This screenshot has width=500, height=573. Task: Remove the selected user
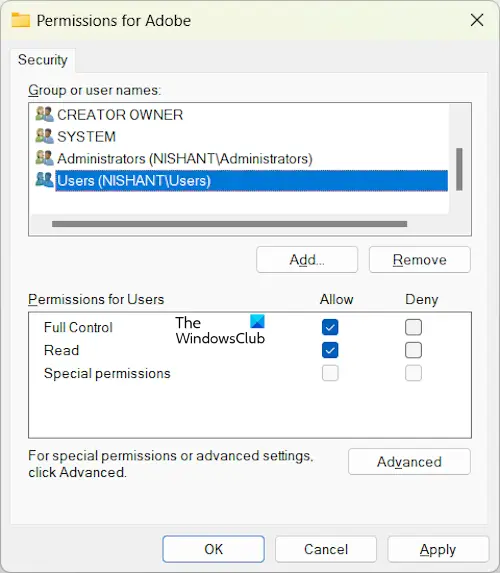pos(420,259)
